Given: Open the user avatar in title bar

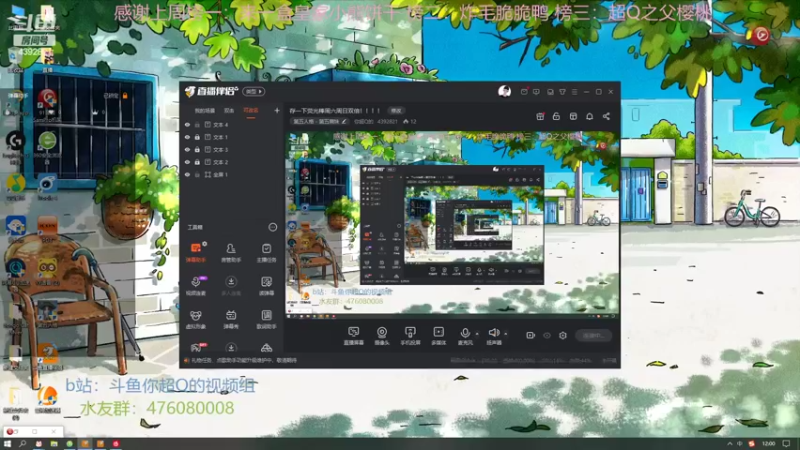Looking at the screenshot, I should click(505, 91).
